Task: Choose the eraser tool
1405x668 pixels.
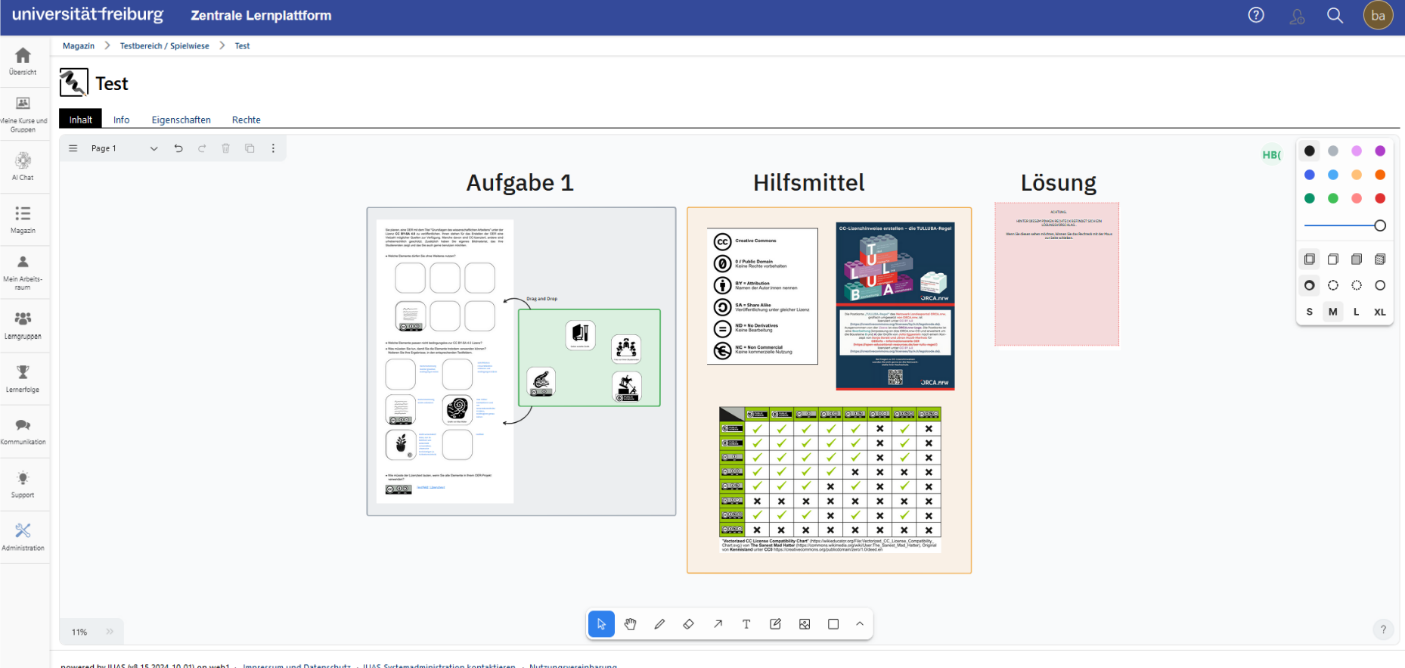Action: click(x=688, y=624)
